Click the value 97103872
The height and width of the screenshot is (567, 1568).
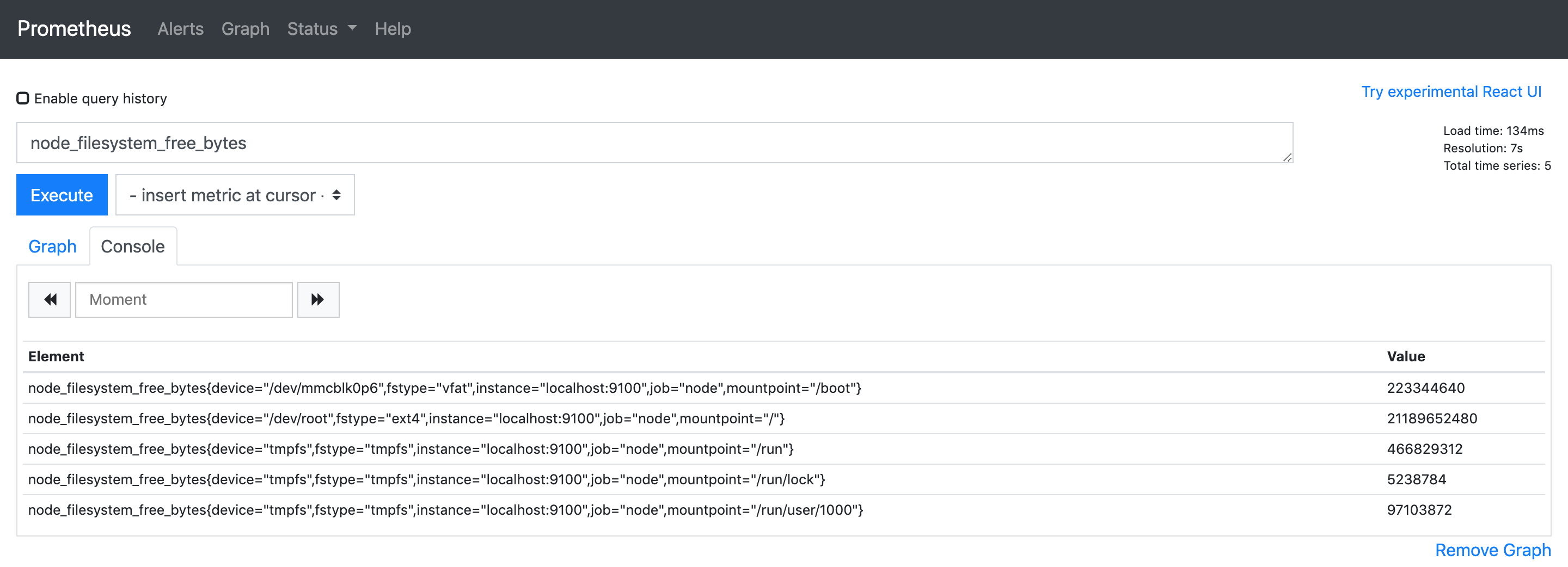[x=1419, y=510]
